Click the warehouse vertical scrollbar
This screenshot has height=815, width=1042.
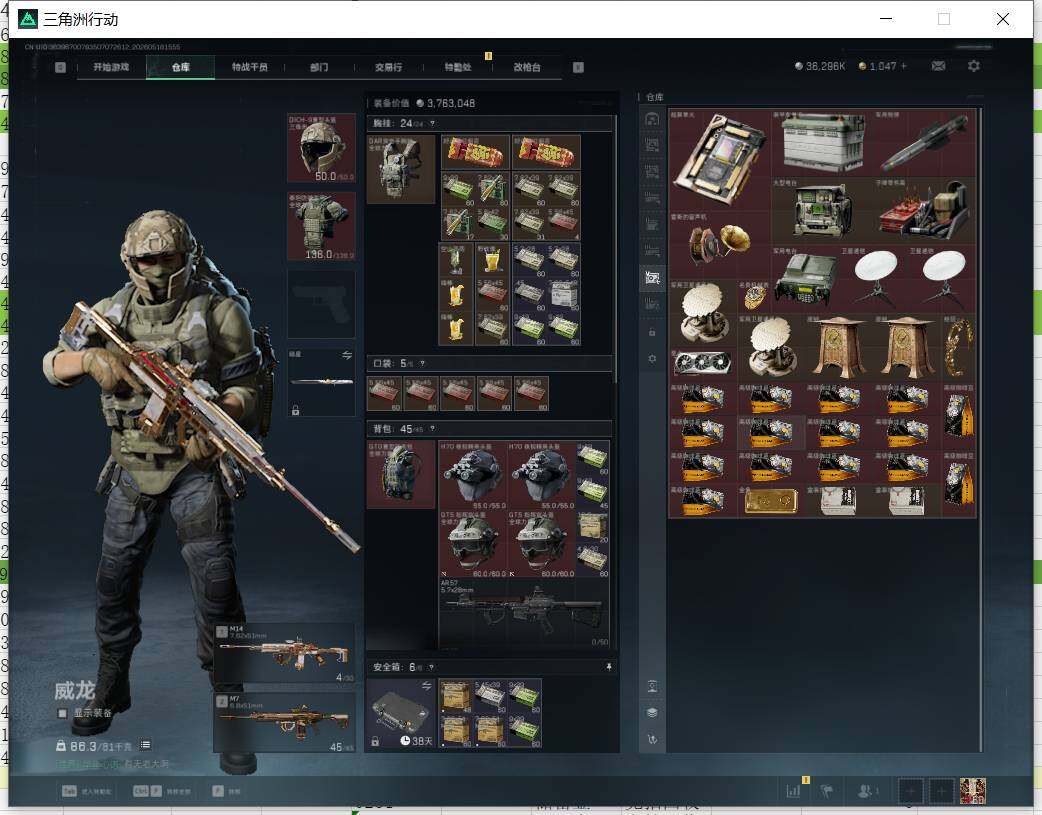tap(980, 429)
